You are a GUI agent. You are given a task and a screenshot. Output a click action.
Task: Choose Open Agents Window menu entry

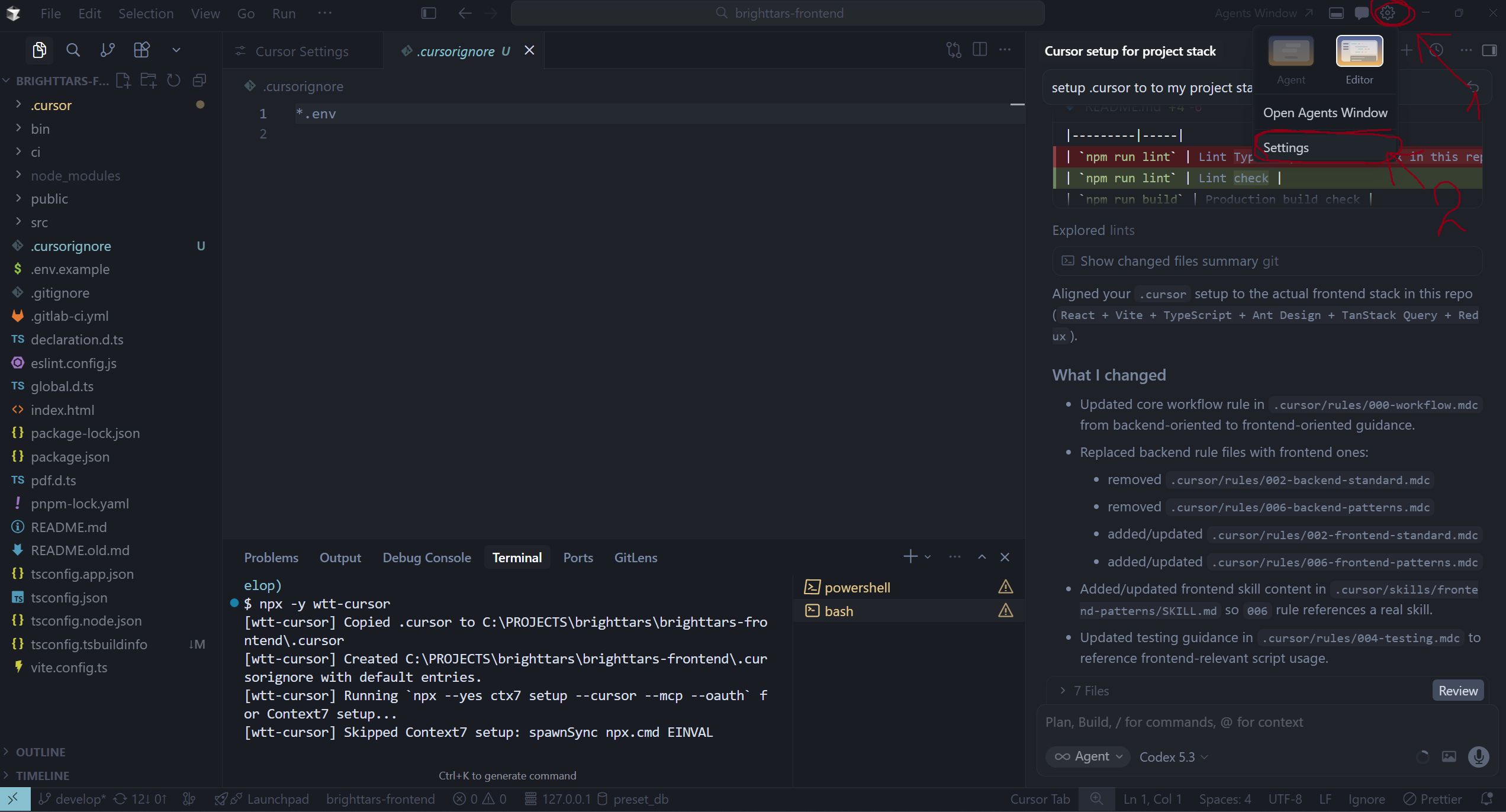tap(1325, 112)
